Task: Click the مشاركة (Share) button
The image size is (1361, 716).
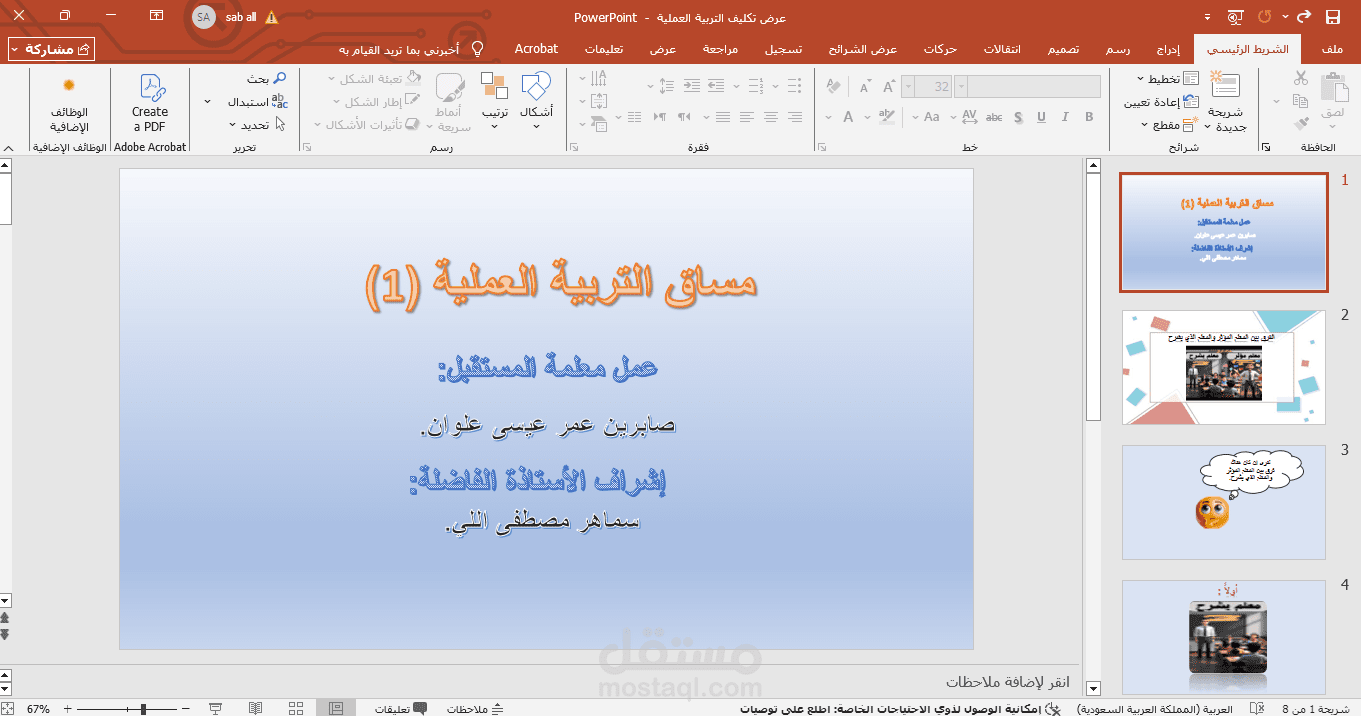Action: click(49, 48)
